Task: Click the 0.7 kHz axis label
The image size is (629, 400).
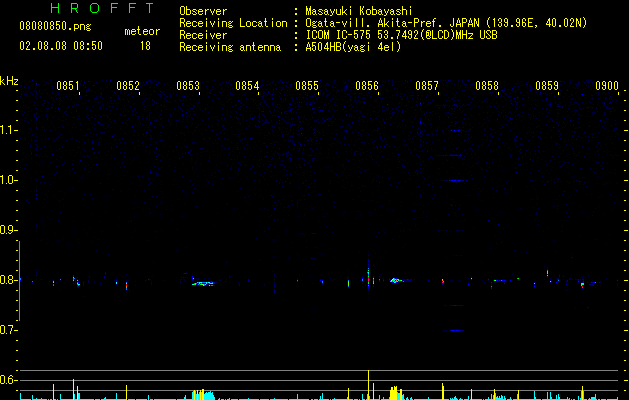Action: point(8,330)
